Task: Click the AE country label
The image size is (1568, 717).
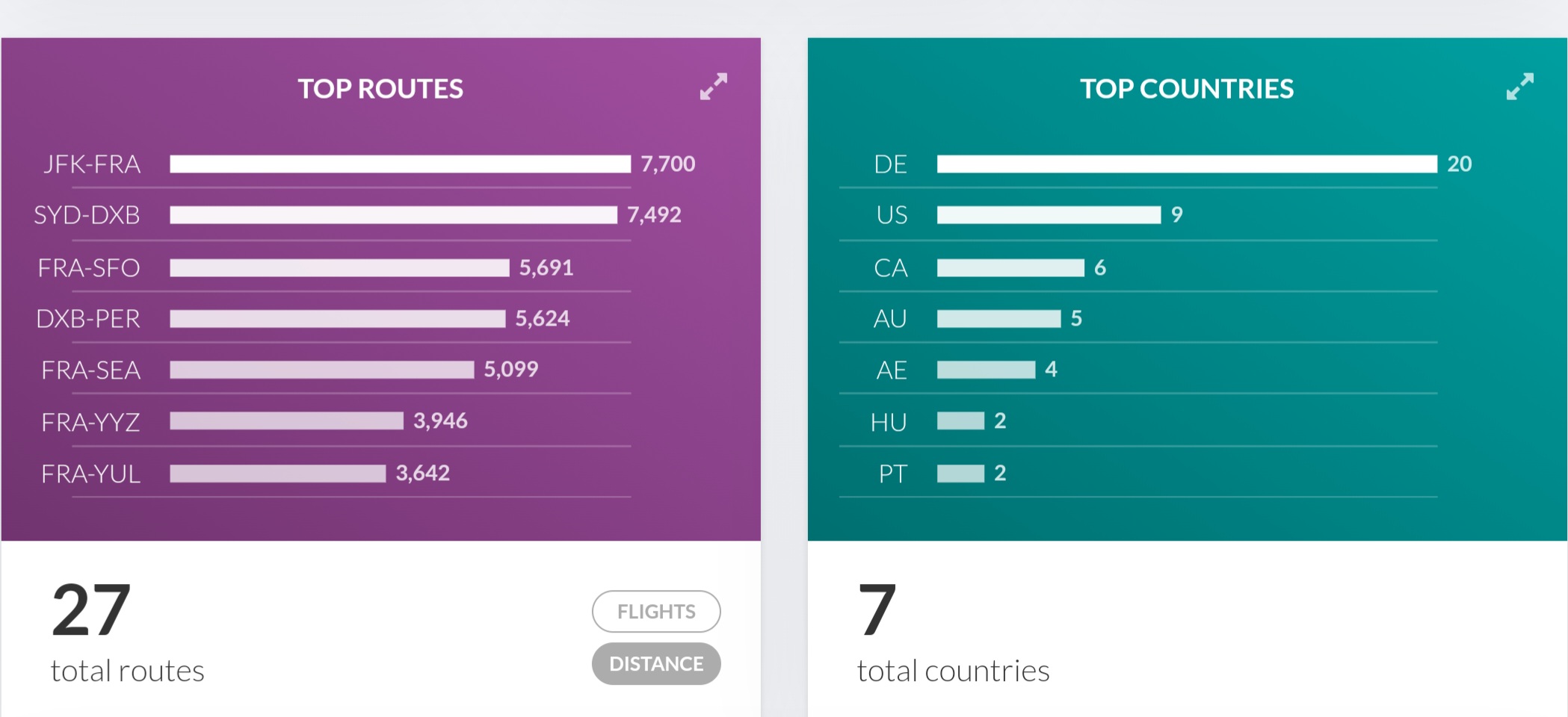Action: point(892,370)
